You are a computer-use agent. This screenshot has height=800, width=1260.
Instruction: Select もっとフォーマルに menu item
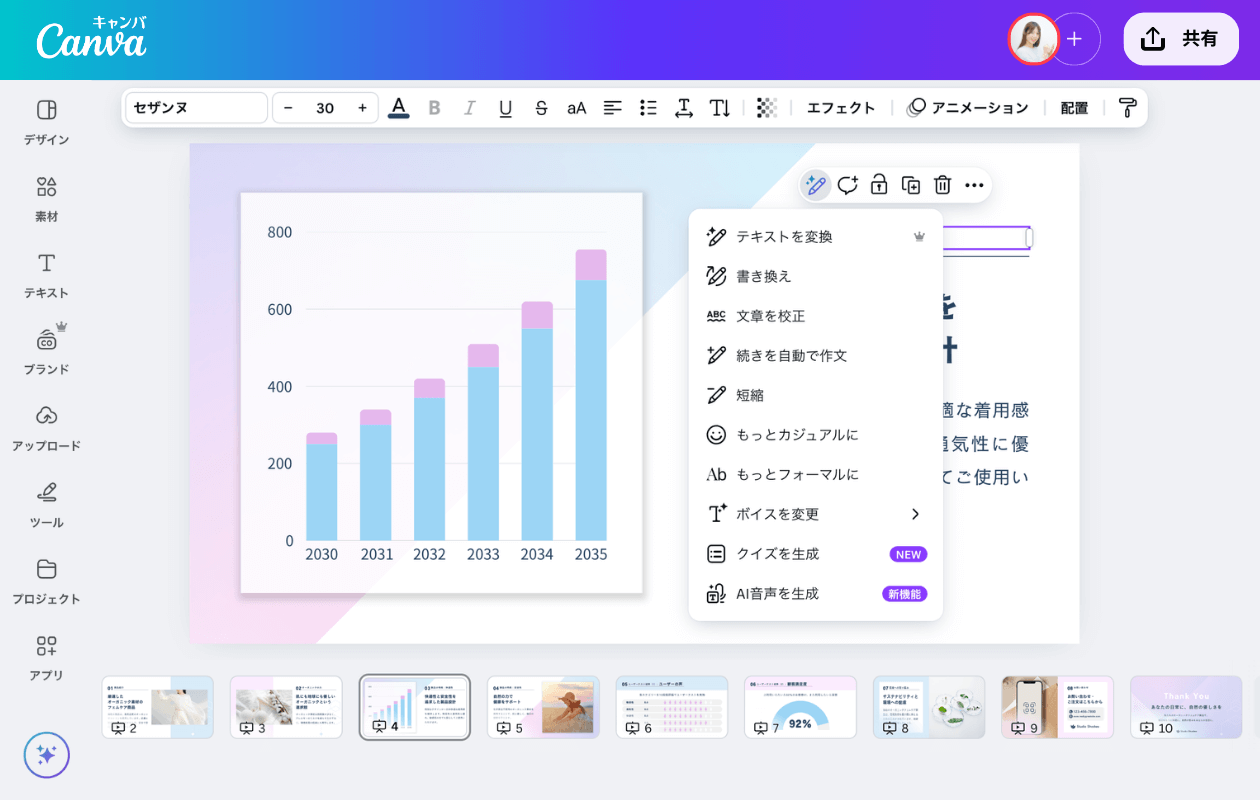coord(816,475)
